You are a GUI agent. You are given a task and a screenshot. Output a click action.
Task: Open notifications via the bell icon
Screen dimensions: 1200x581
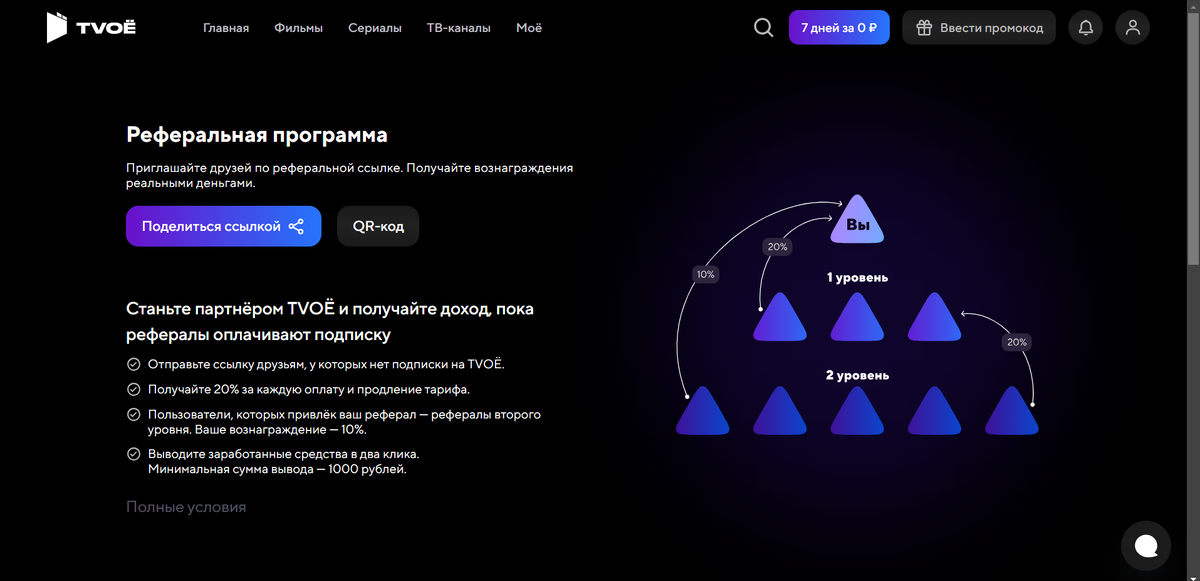tap(1085, 27)
